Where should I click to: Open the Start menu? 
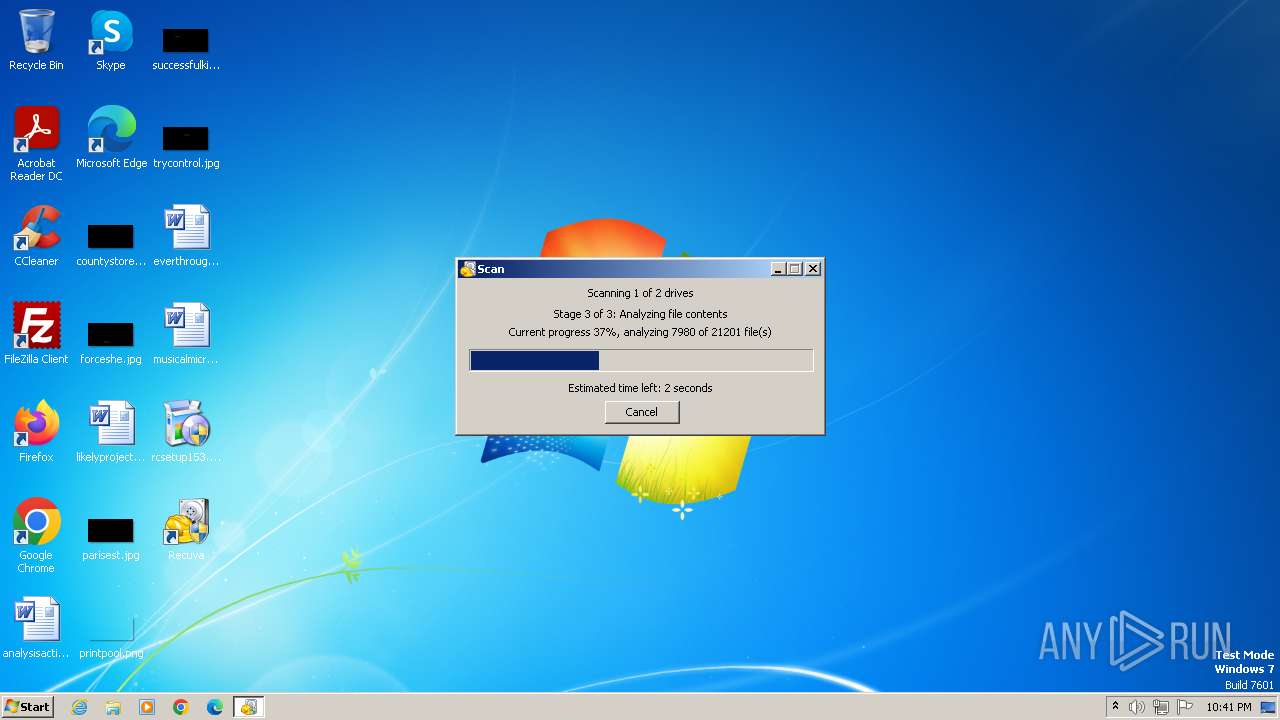[x=27, y=706]
